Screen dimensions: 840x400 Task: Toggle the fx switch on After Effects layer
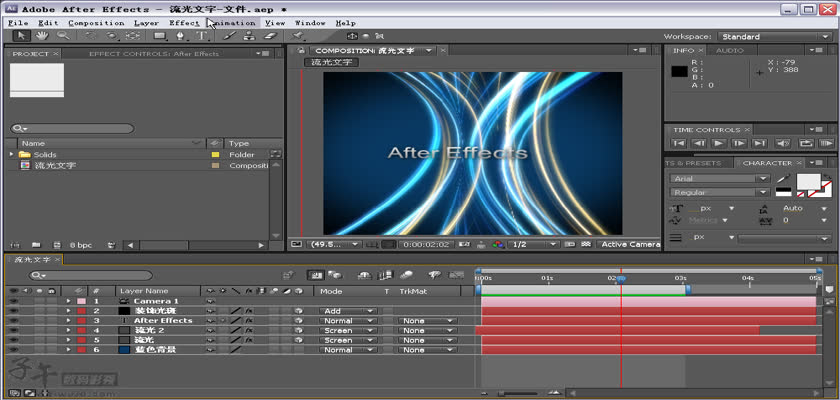[x=249, y=320]
